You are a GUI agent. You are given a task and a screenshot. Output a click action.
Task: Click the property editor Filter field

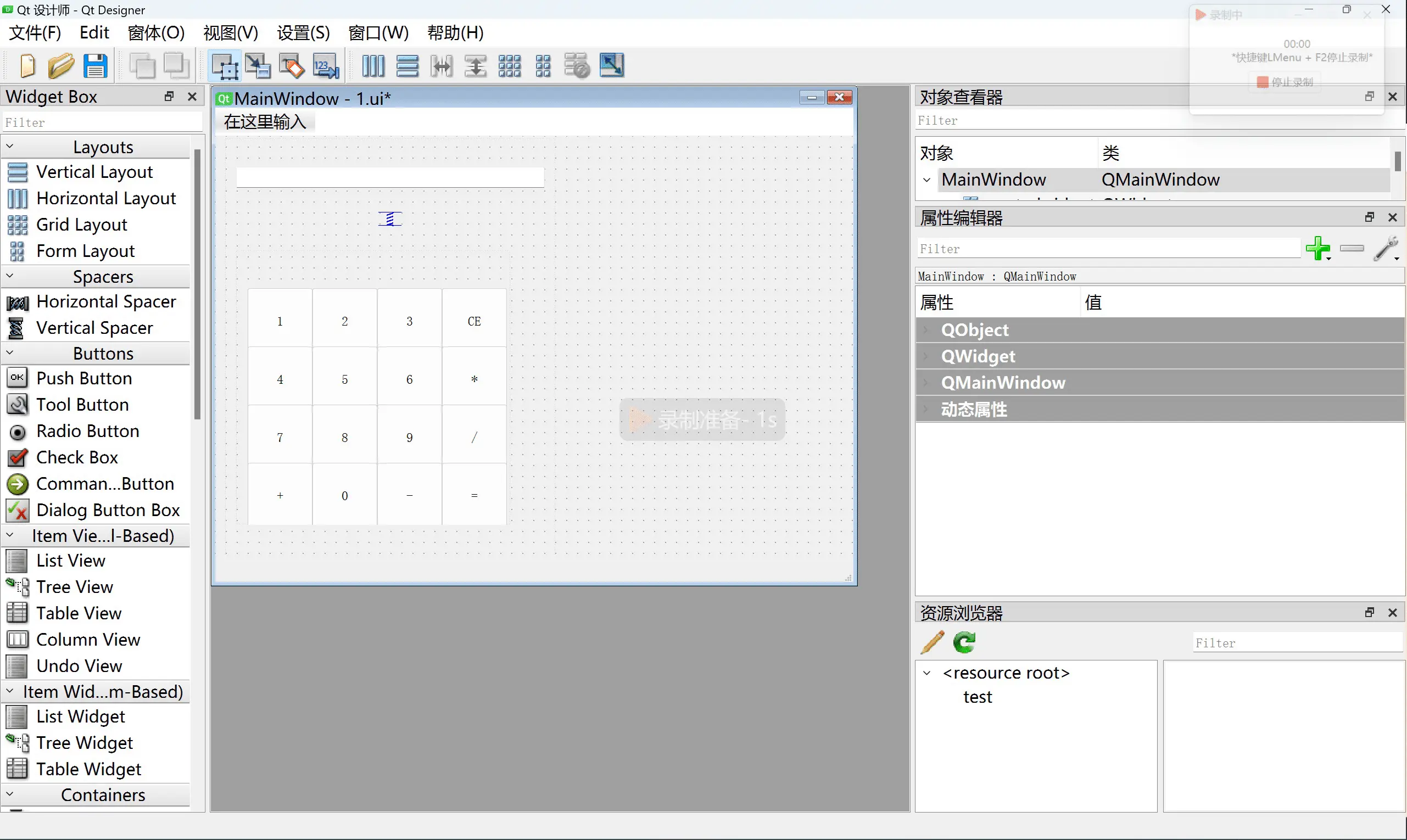1108,249
